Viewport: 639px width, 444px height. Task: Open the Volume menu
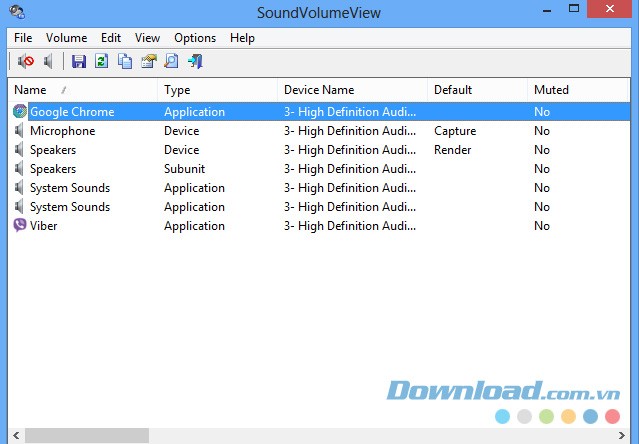pyautogui.click(x=66, y=38)
